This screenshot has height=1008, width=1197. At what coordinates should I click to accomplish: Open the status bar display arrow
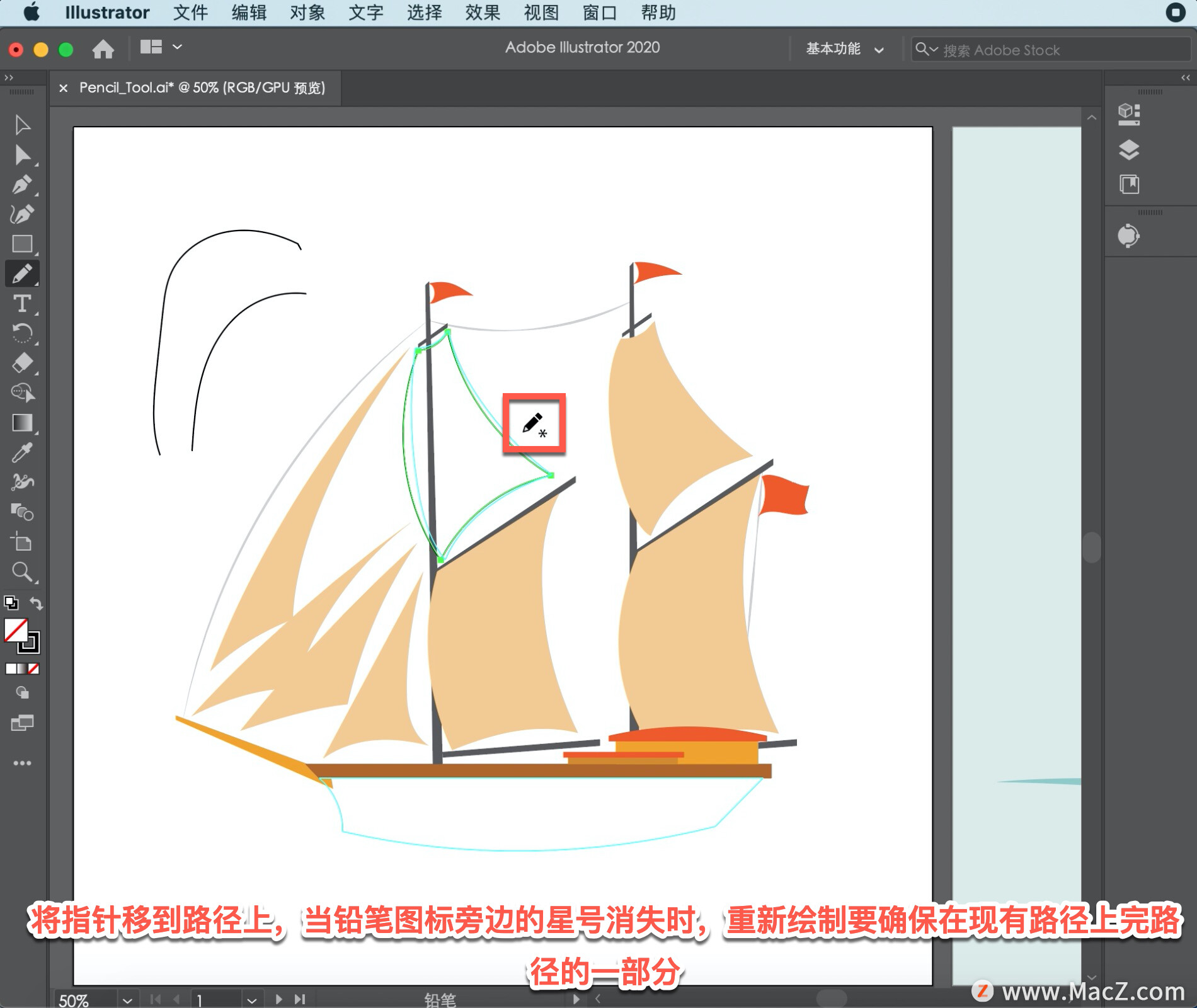point(575,999)
